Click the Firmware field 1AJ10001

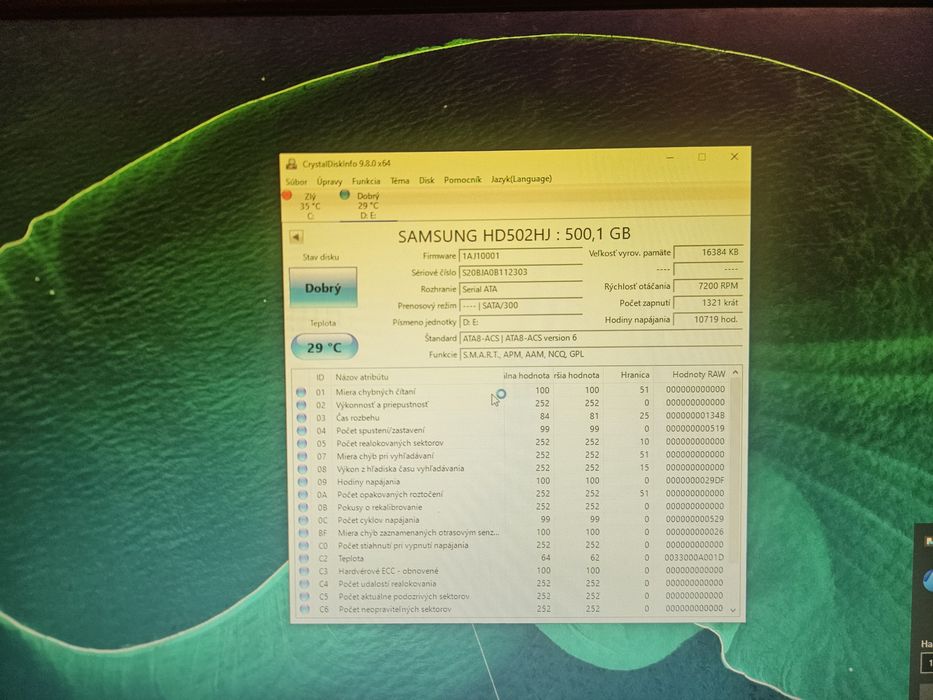click(520, 255)
